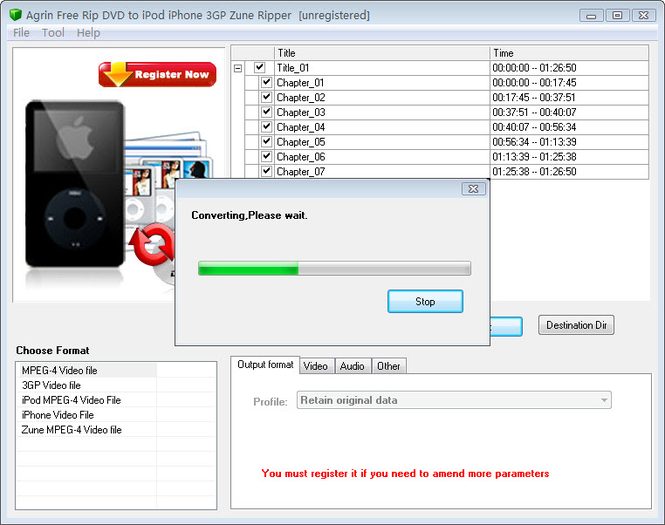Toggle the Chapter_02 checkbox

coord(266,97)
